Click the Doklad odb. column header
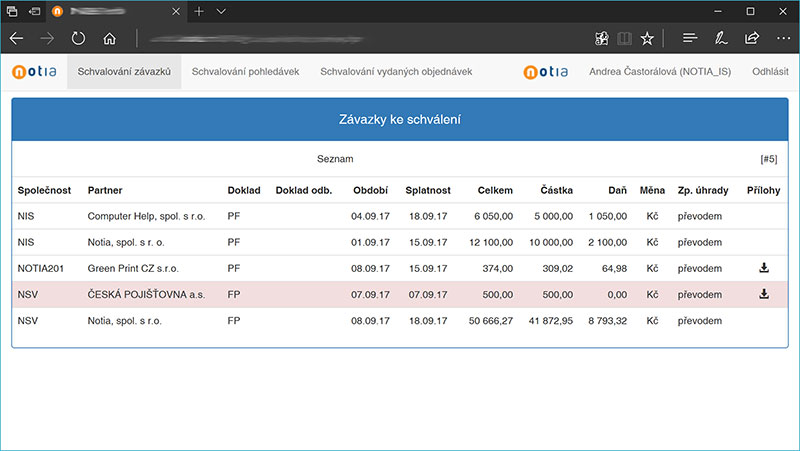 point(304,190)
